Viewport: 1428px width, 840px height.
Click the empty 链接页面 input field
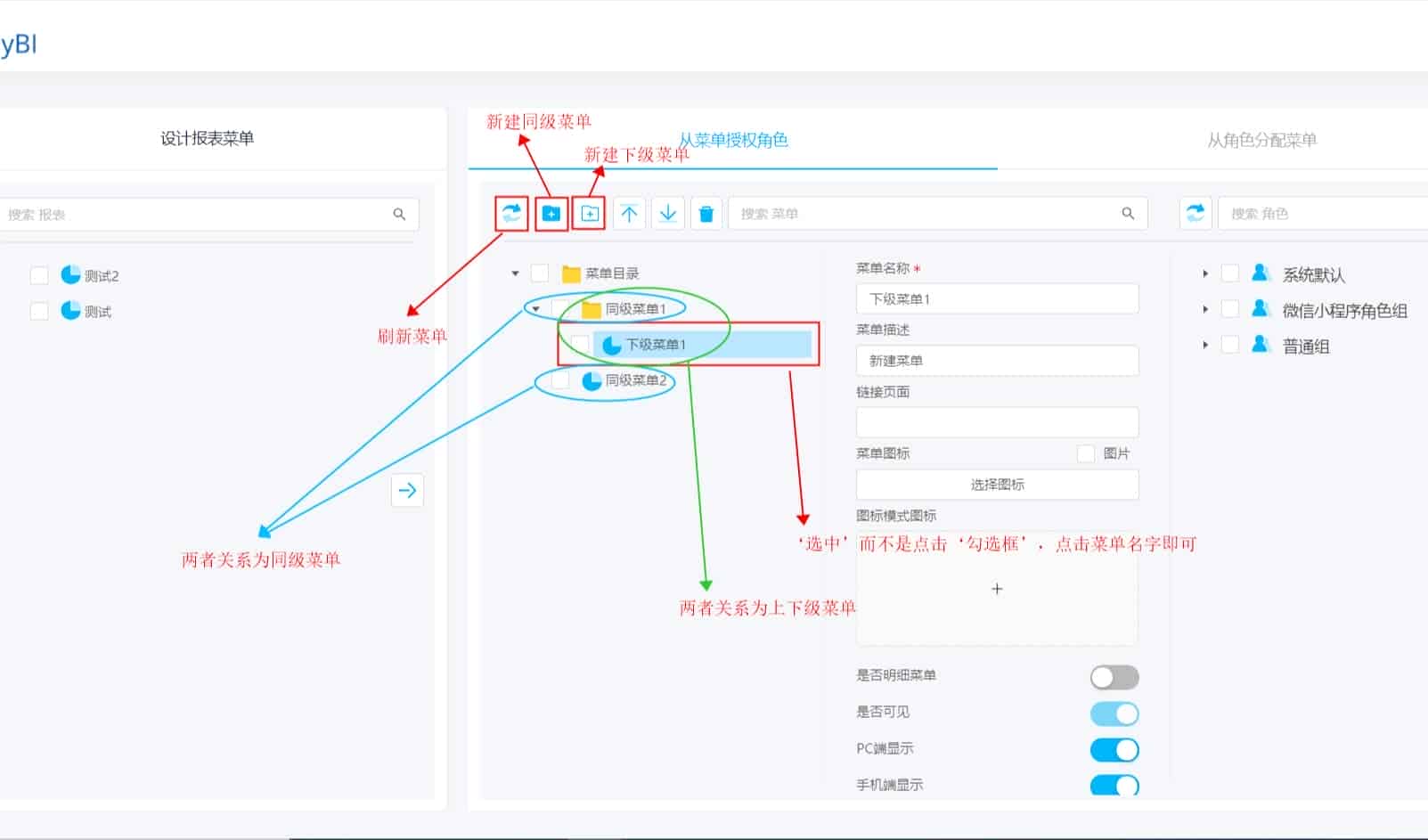pyautogui.click(x=997, y=422)
